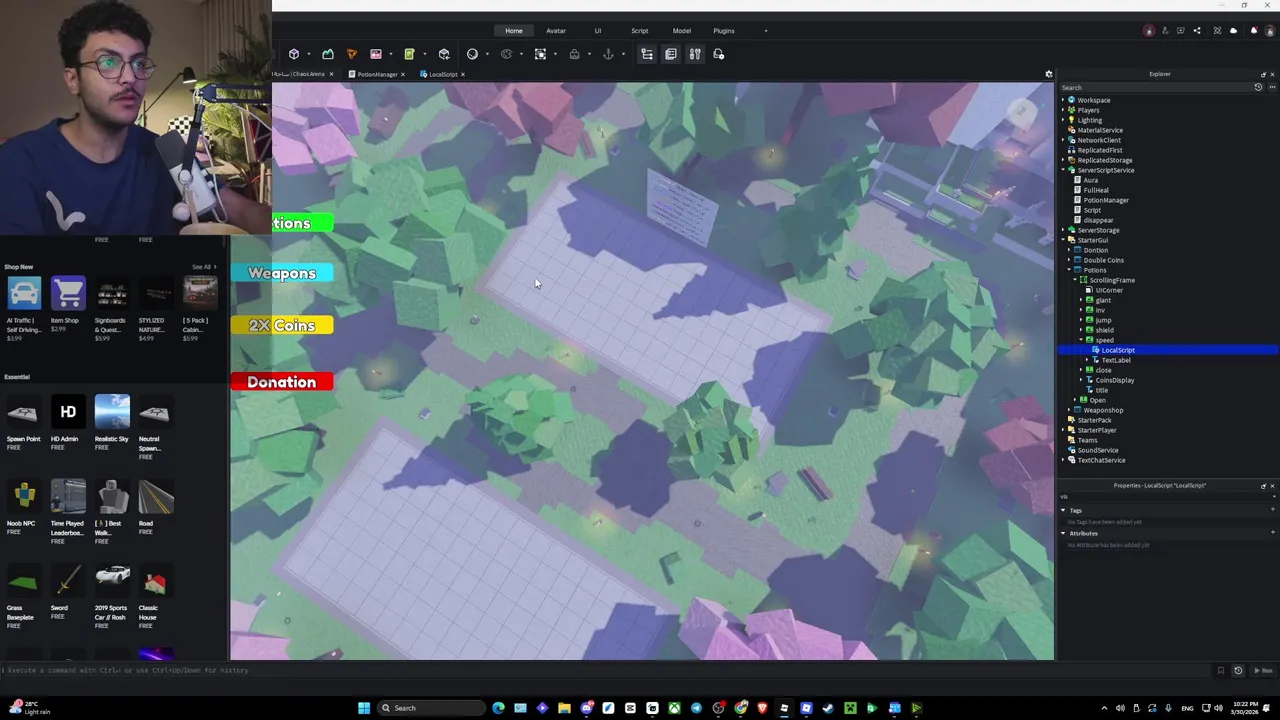Switch to the Script ribbon tab

tap(640, 31)
